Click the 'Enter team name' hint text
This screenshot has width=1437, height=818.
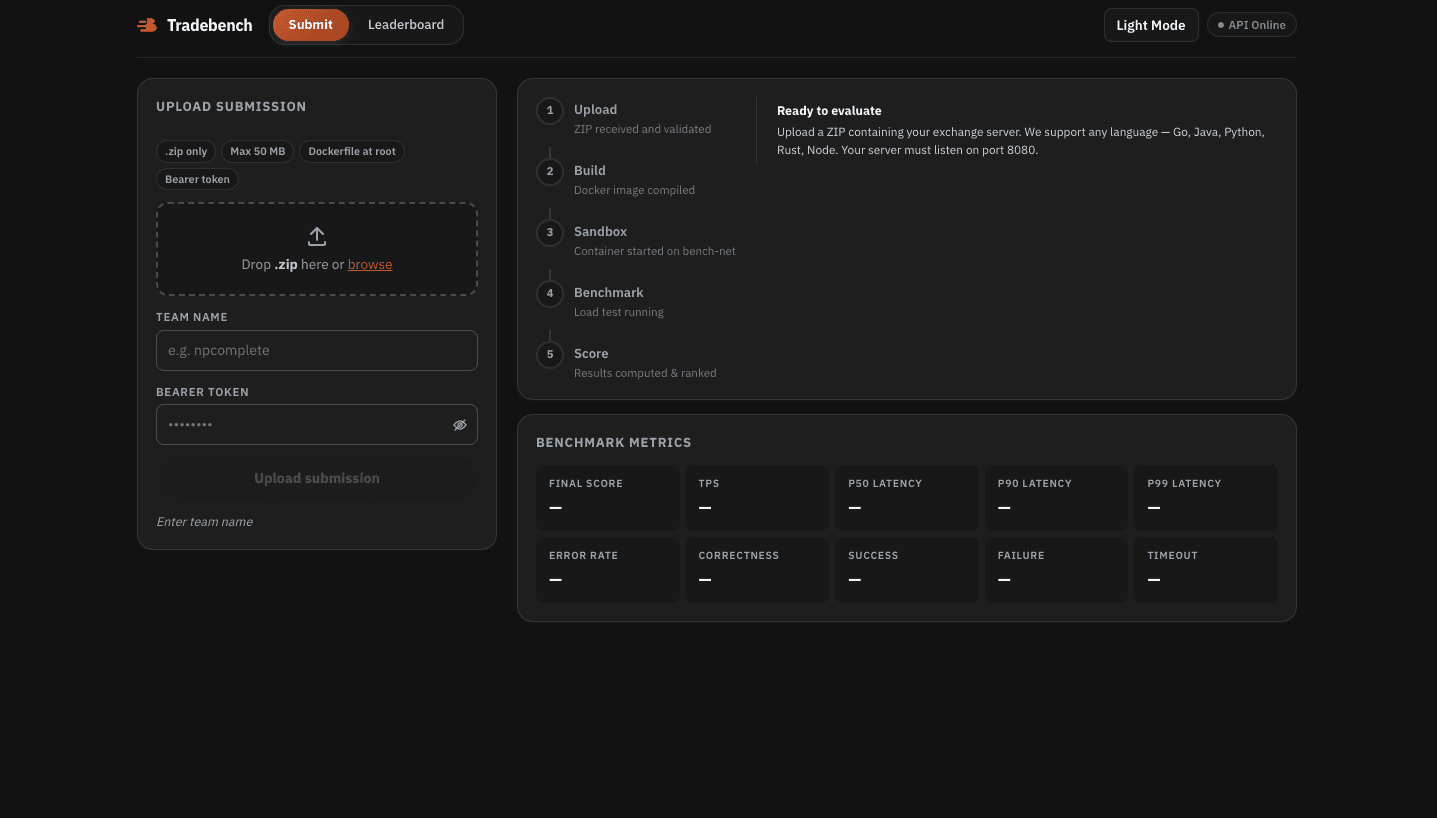[205, 522]
